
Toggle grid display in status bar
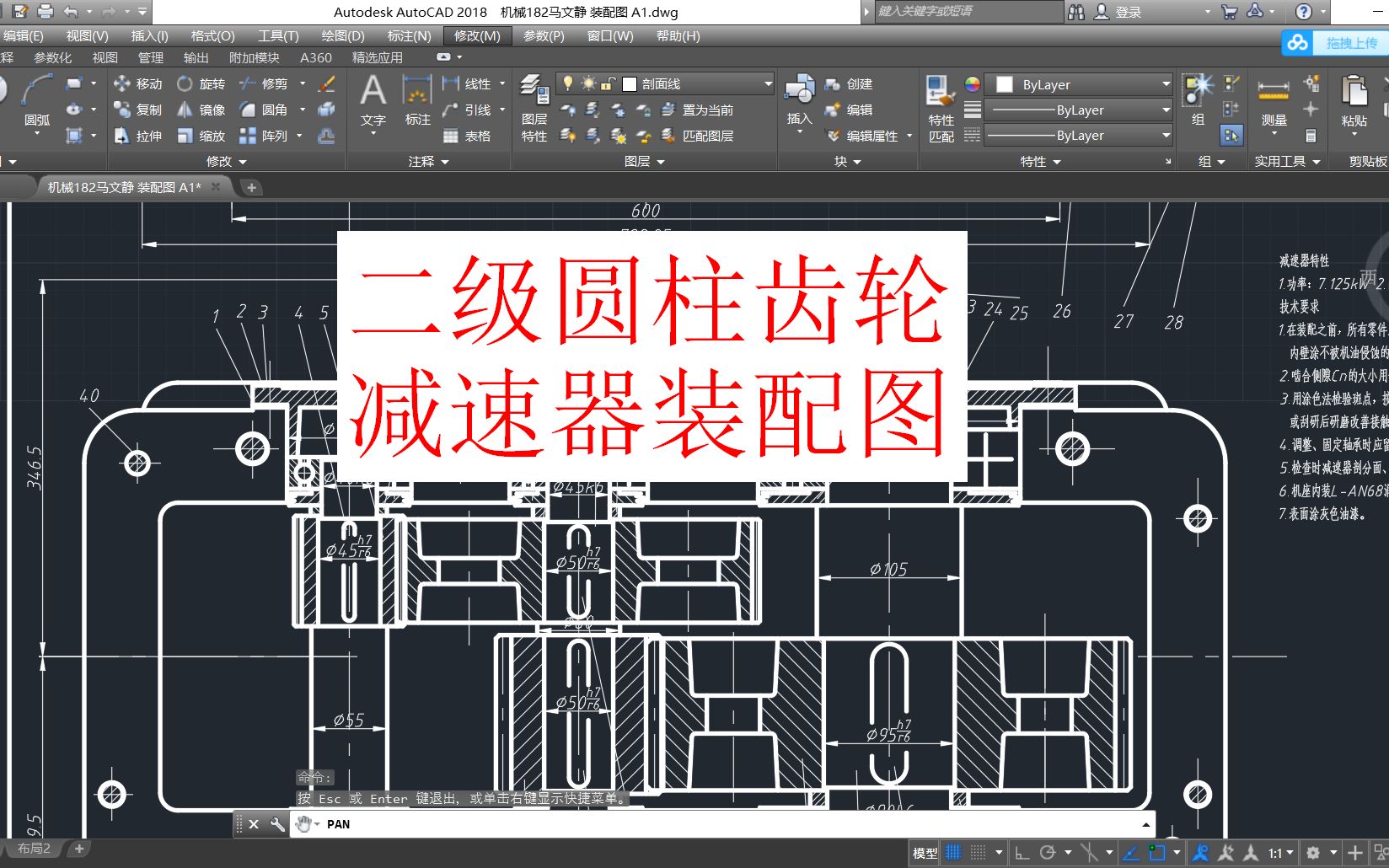pos(952,852)
